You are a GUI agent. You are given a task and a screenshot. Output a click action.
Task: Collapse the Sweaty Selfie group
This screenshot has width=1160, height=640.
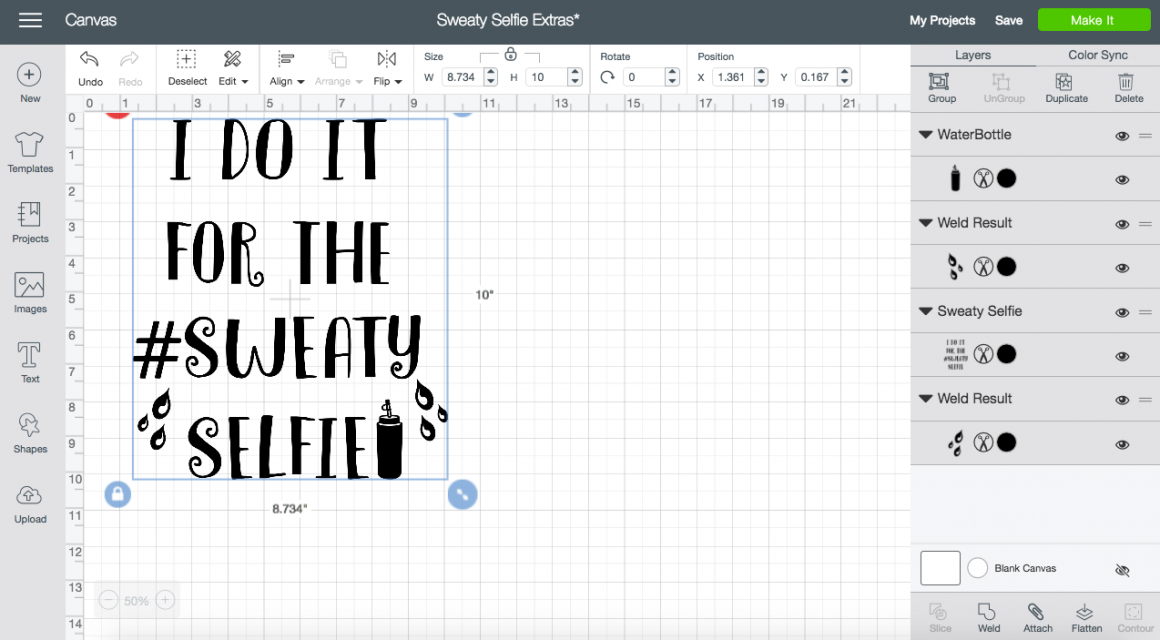[x=925, y=311]
